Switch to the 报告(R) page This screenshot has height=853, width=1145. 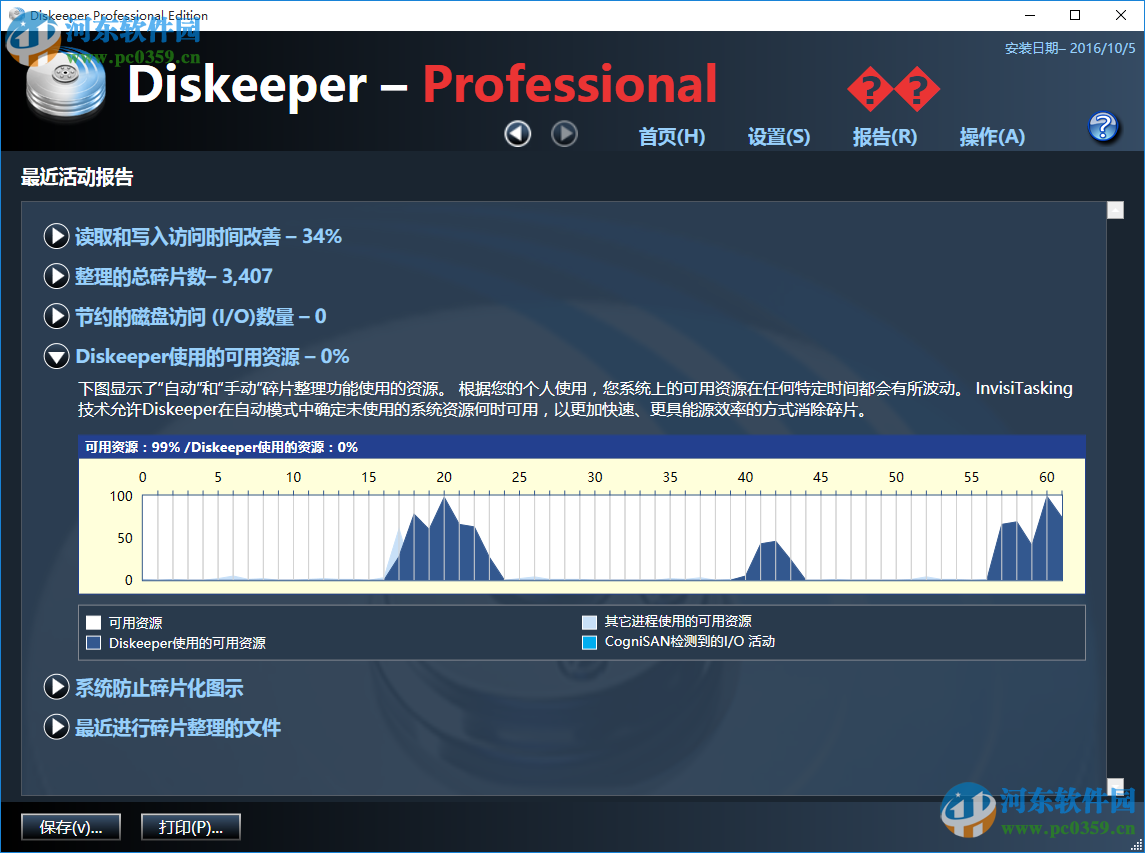(884, 137)
